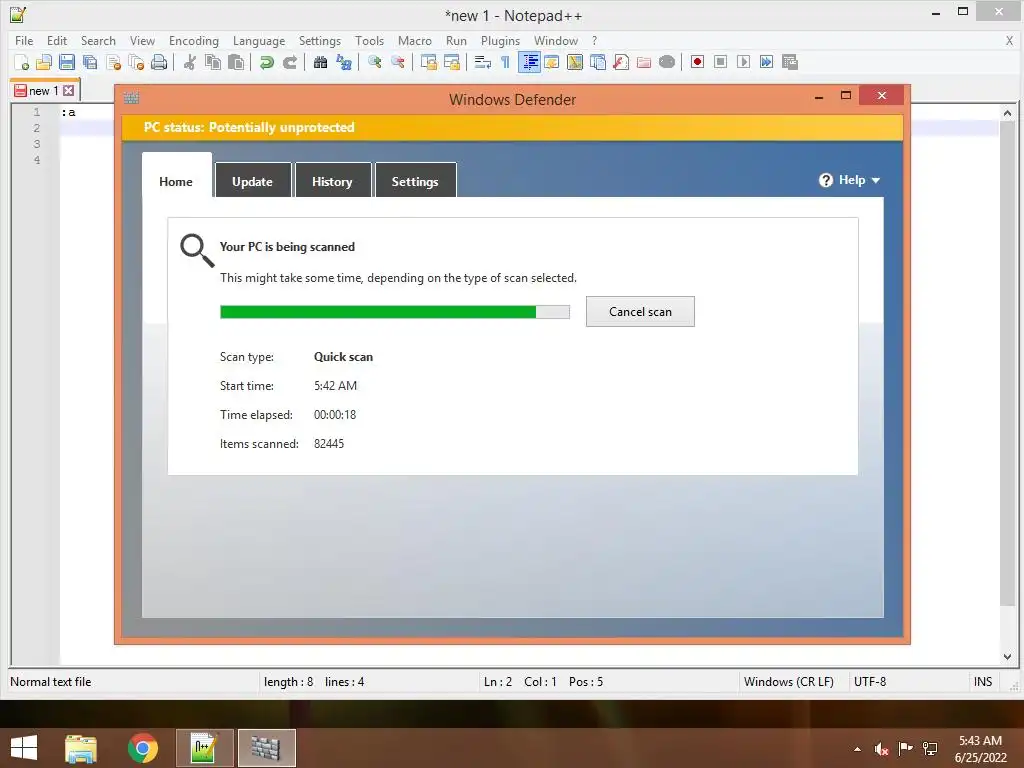Open the Encoding menu
The image size is (1024, 768).
tap(194, 40)
